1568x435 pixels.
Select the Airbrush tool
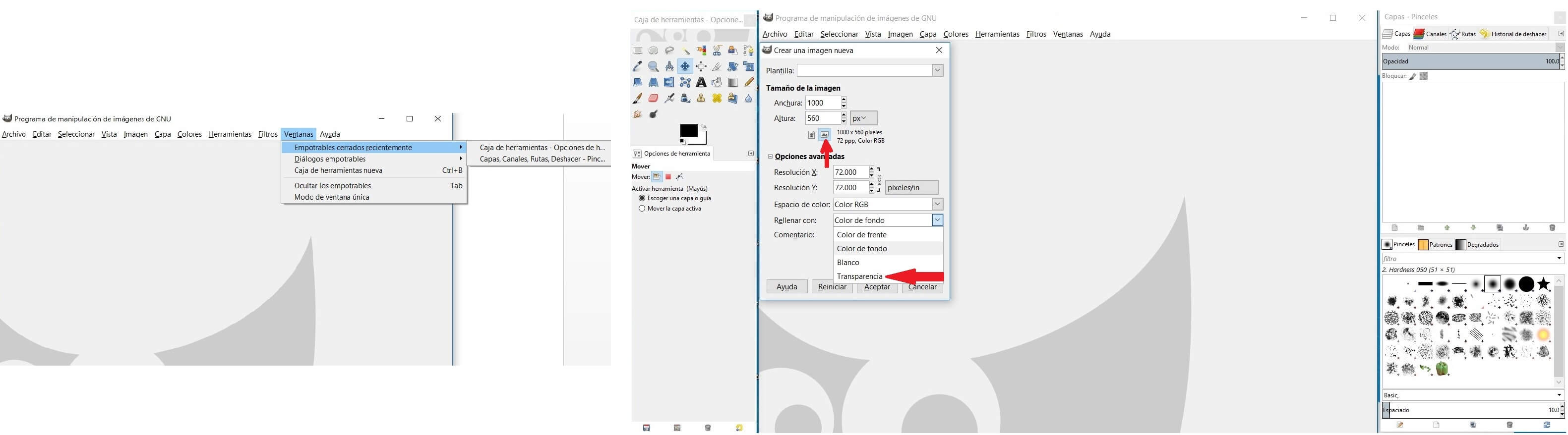(x=669, y=98)
